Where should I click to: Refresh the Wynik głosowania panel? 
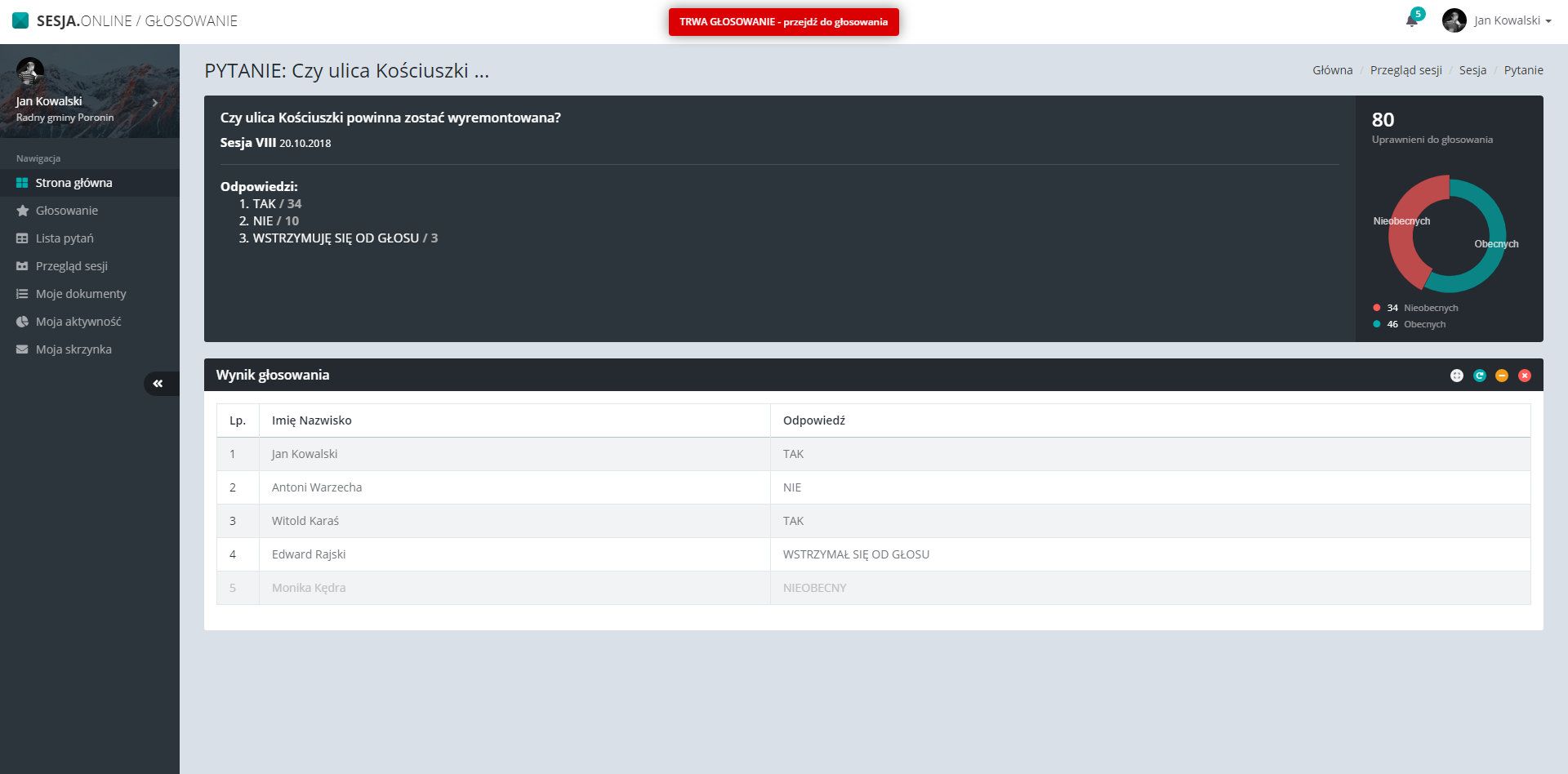click(x=1479, y=376)
